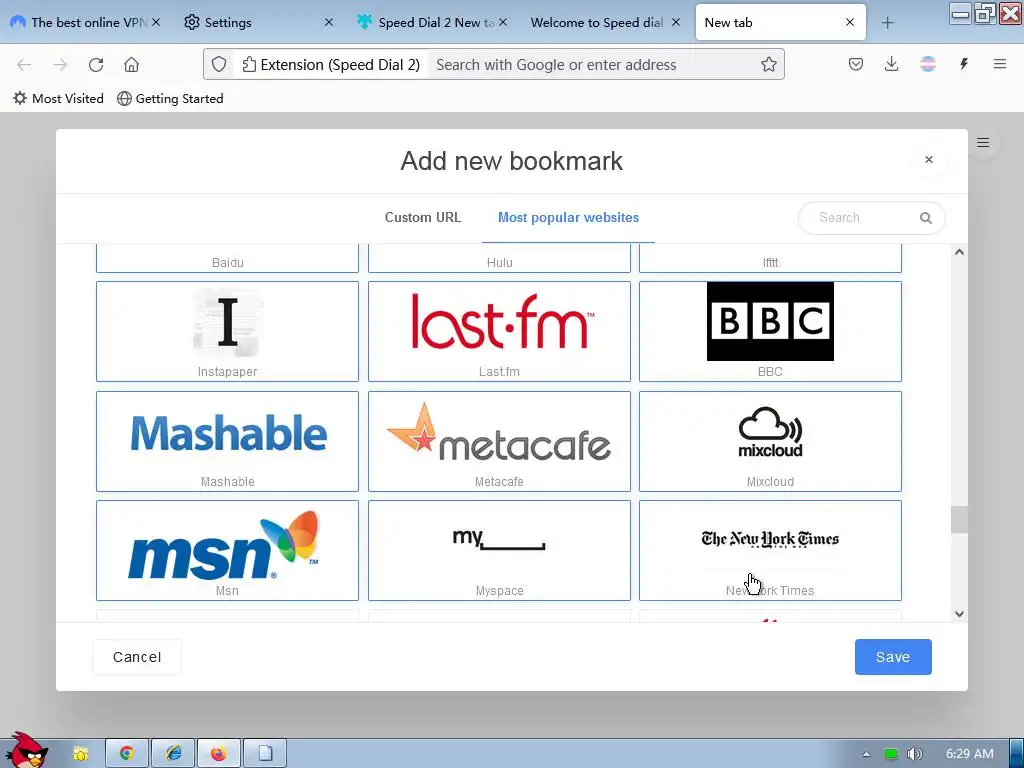Click the taskbar clock showing 6:29 AM
This screenshot has width=1024, height=768.
point(969,754)
